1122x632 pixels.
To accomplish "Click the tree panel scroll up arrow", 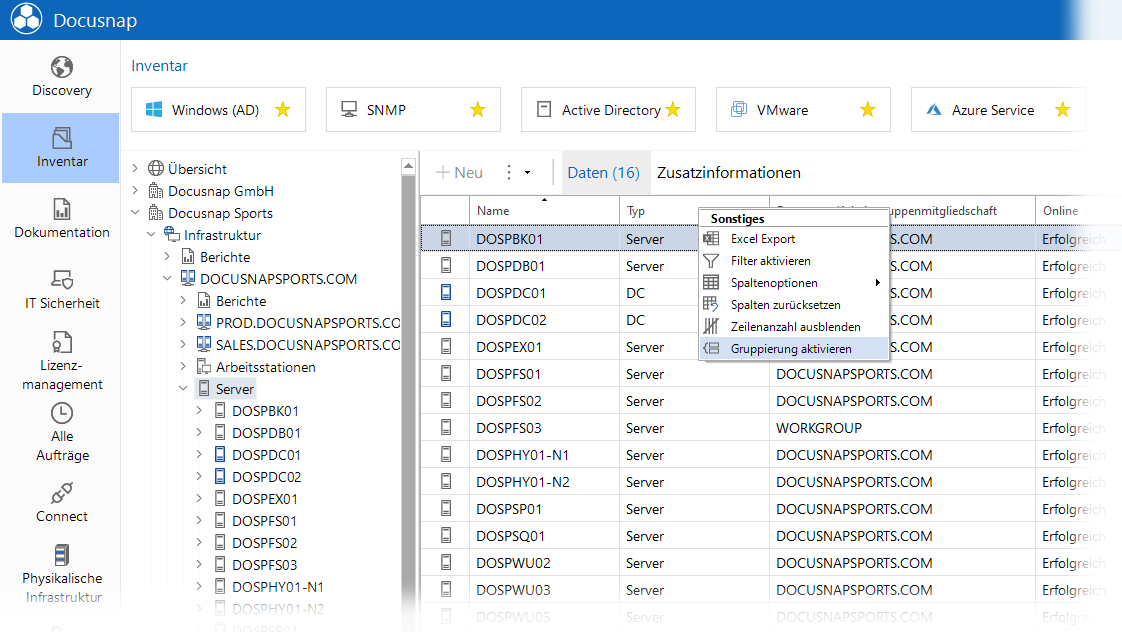I will [409, 166].
